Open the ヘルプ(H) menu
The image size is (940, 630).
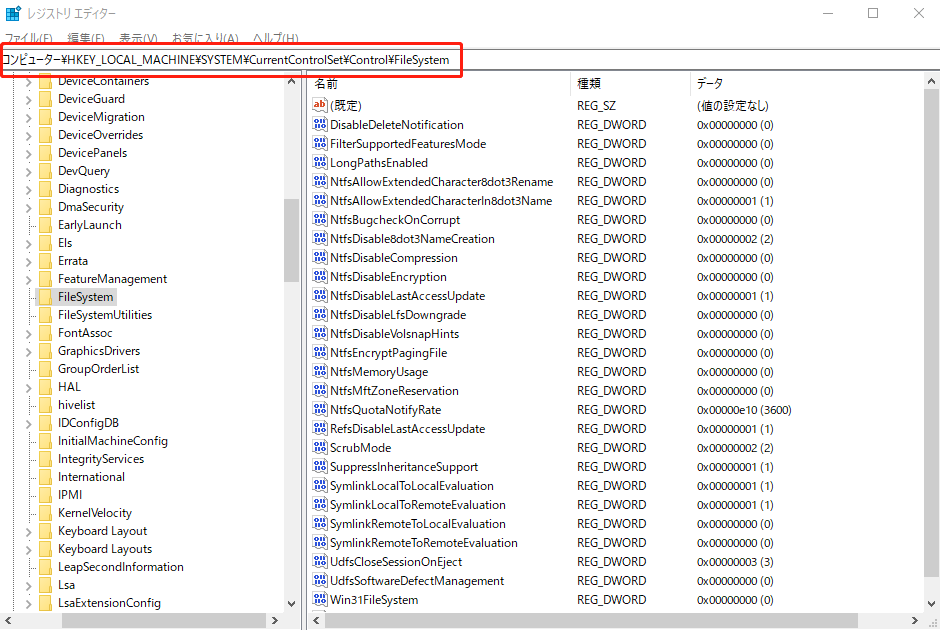[x=275, y=38]
